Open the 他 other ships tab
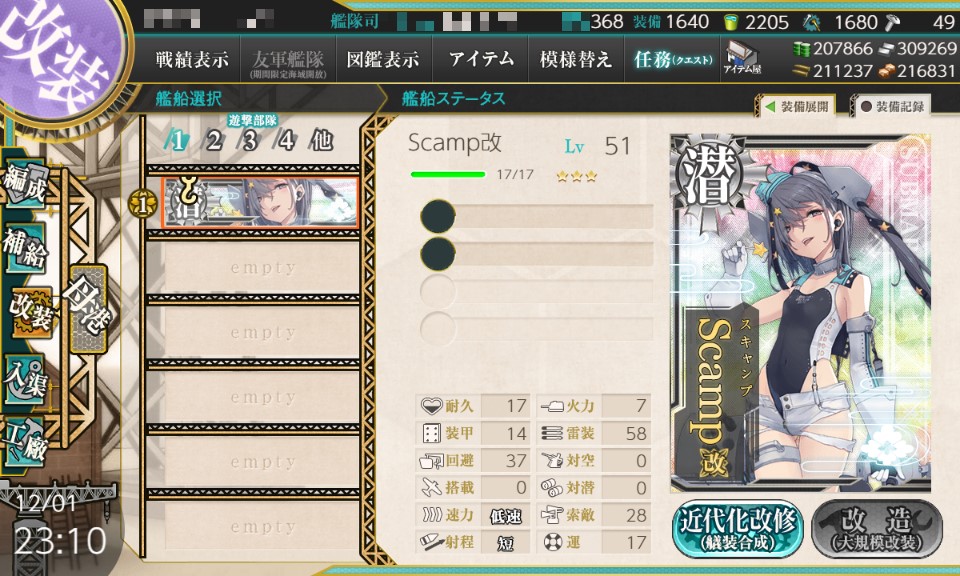Image resolution: width=960 pixels, height=576 pixels. click(321, 141)
